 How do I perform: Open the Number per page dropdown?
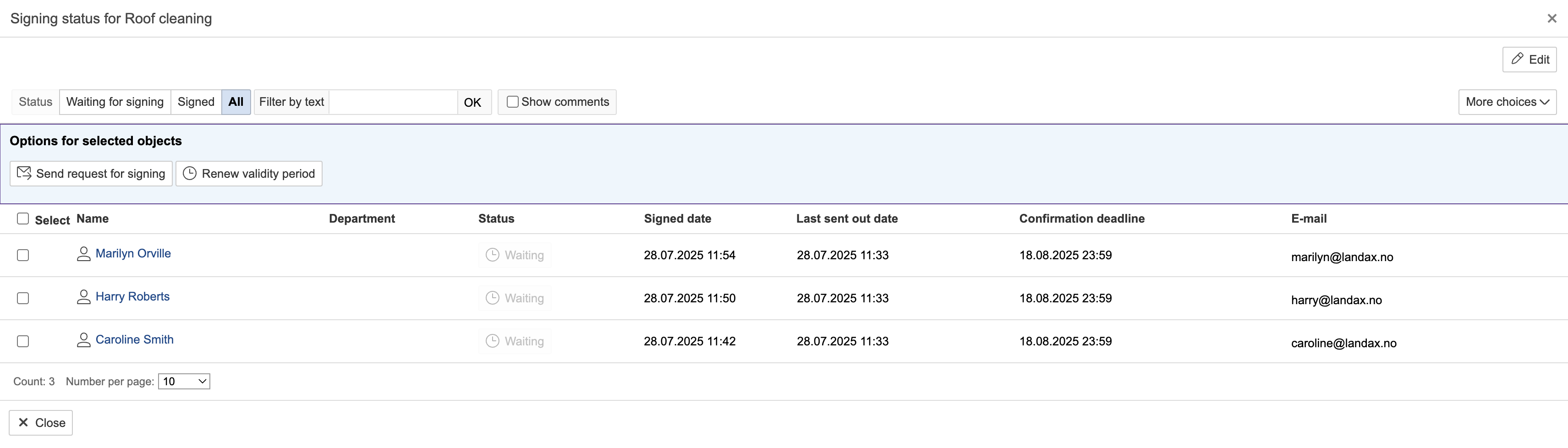(x=184, y=382)
